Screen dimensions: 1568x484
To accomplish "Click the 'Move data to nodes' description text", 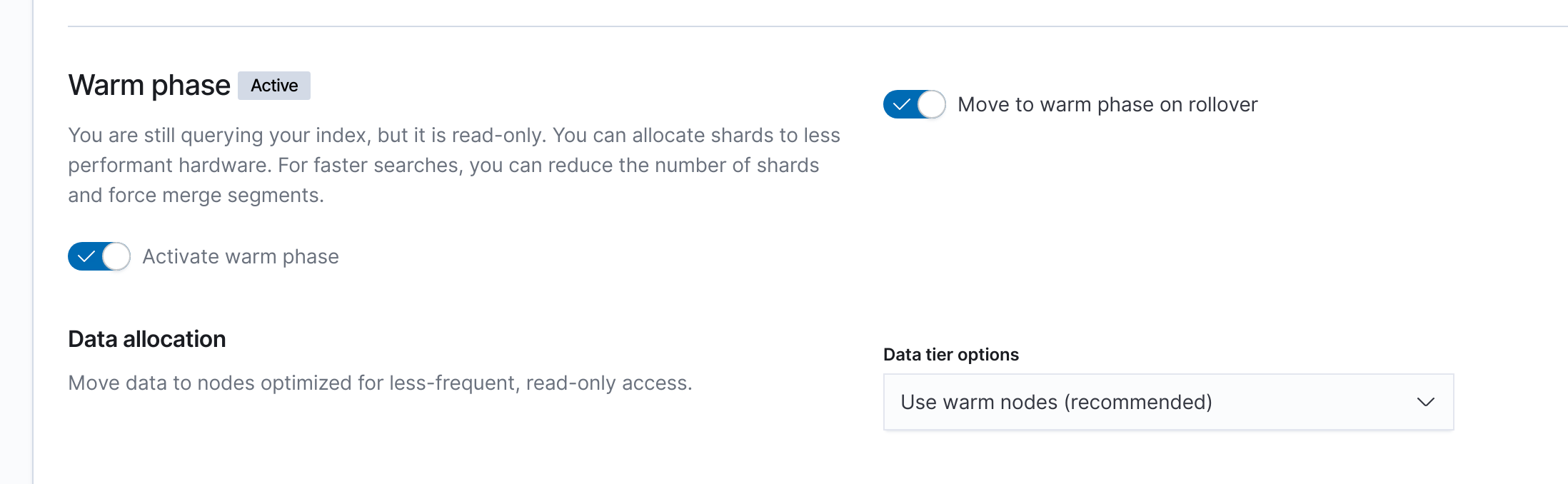I will tap(380, 383).
